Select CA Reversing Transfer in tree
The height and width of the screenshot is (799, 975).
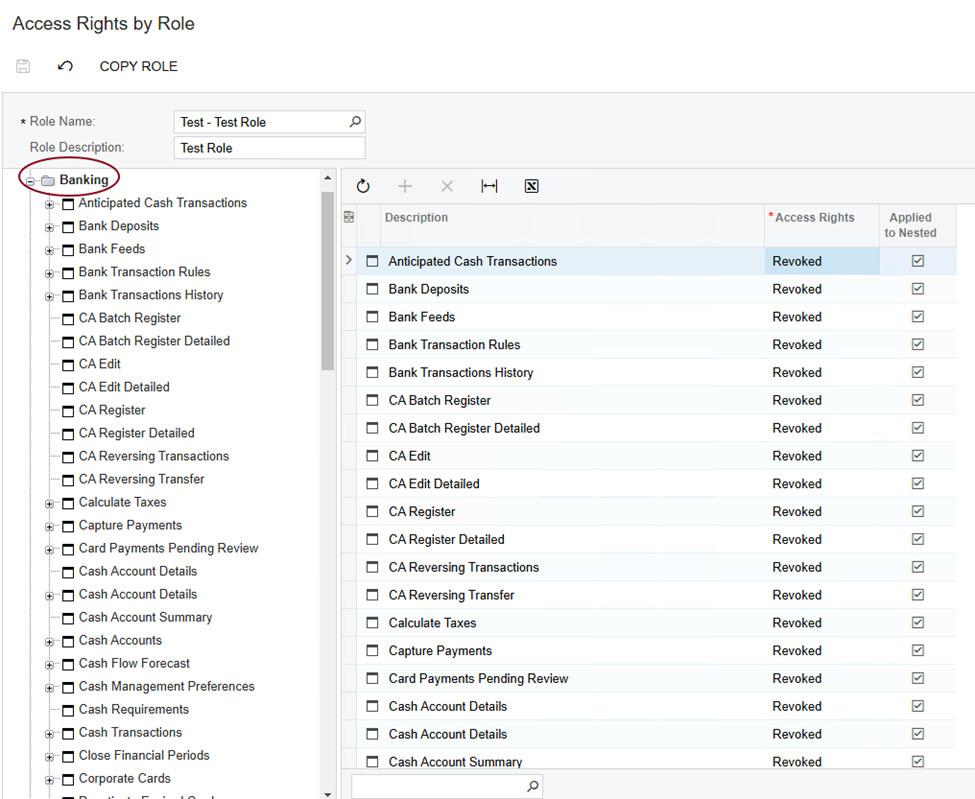(x=141, y=479)
